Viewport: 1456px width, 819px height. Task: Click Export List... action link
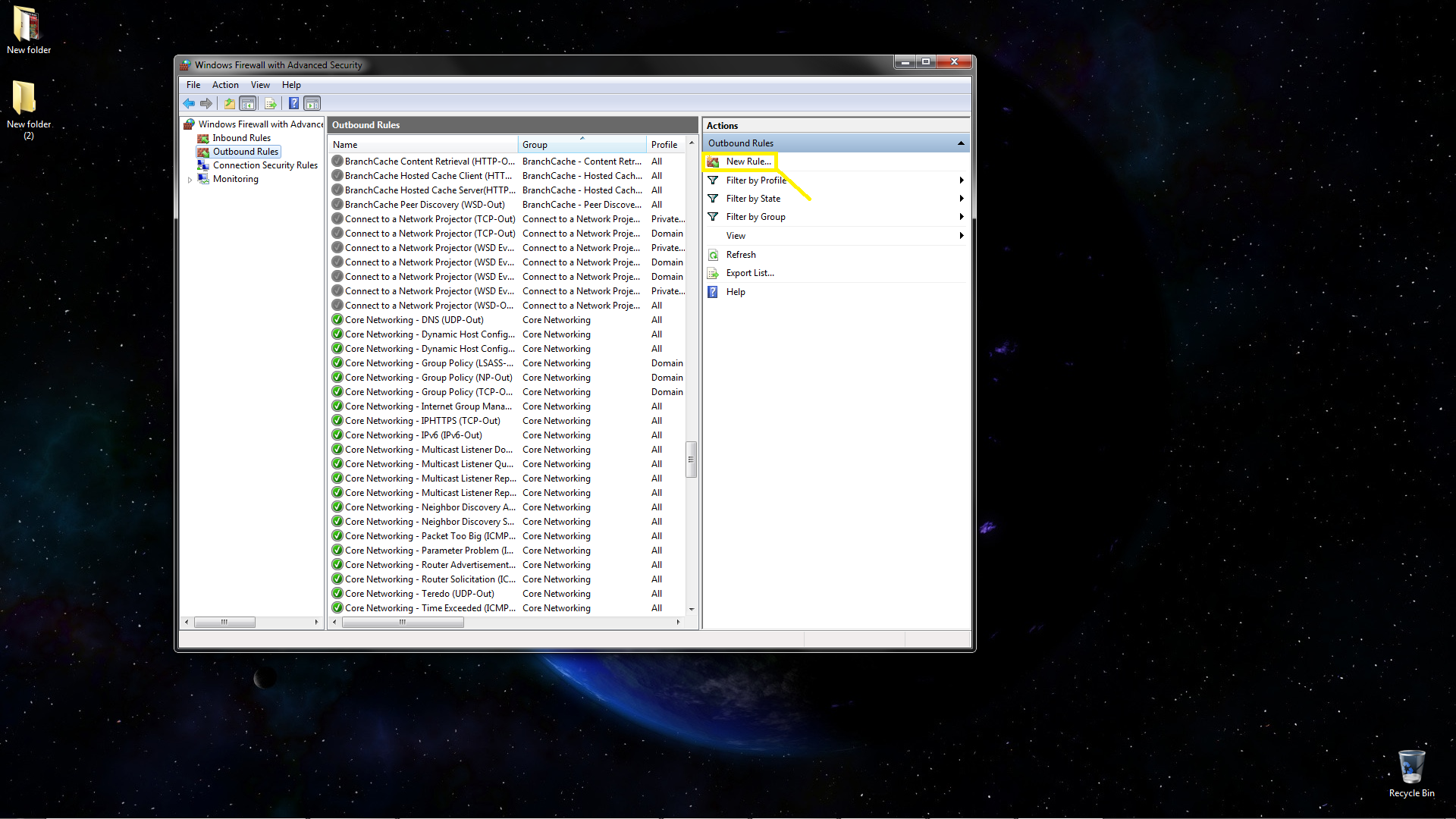pos(749,273)
